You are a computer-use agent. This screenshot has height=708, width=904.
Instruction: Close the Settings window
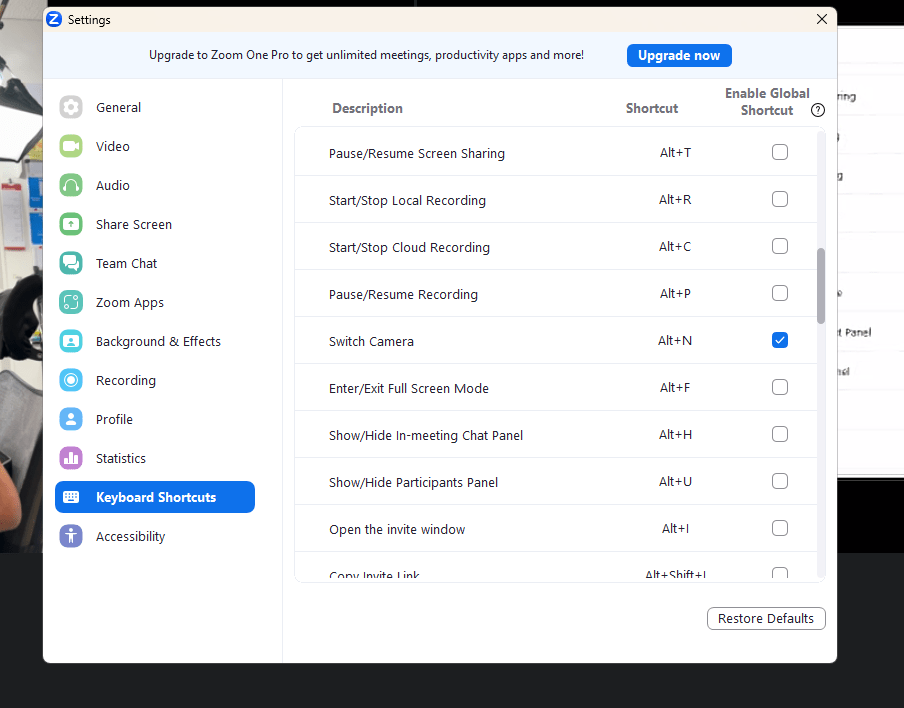822,19
